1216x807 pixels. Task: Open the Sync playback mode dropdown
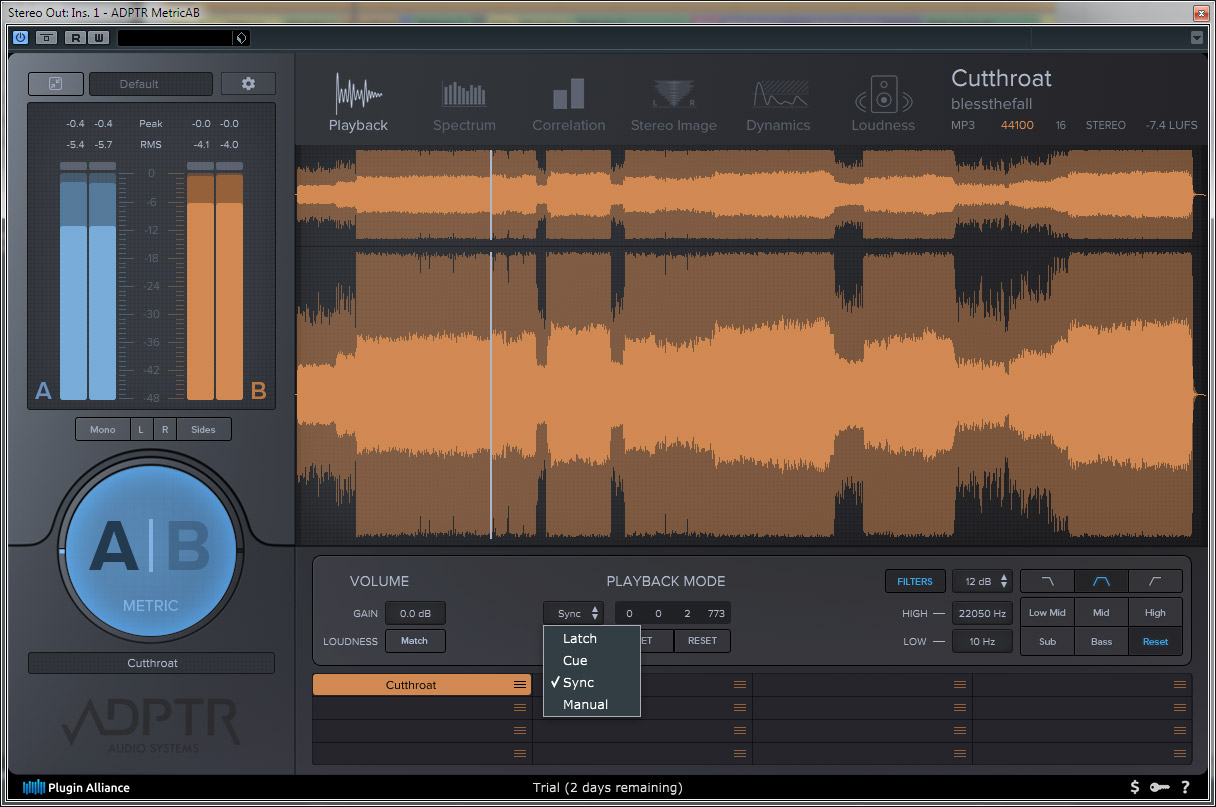(574, 613)
